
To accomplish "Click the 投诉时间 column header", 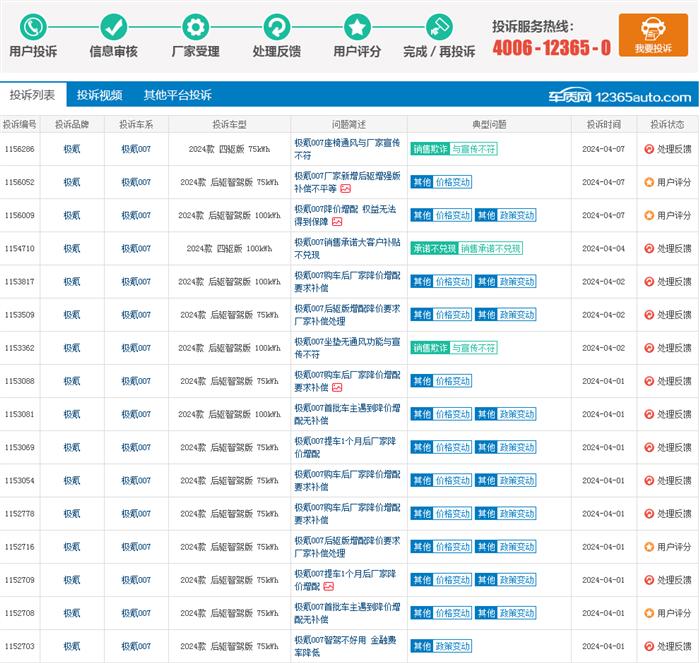I will (604, 125).
